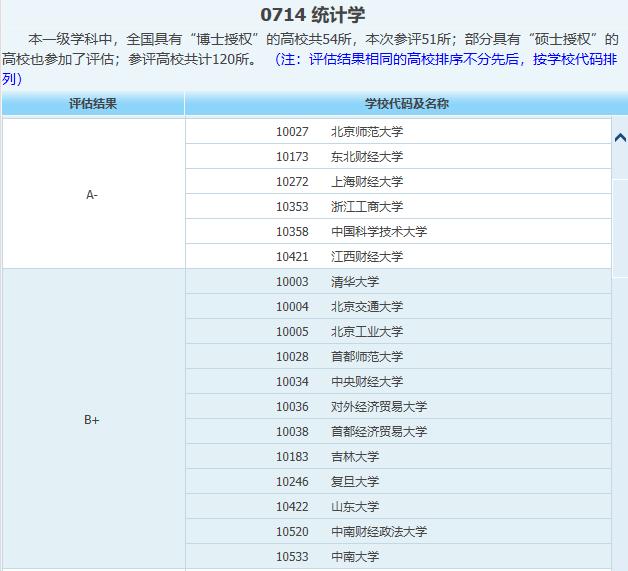Click row 10036 对外经济贸易大学
The width and height of the screenshot is (628, 571).
tap(398, 406)
